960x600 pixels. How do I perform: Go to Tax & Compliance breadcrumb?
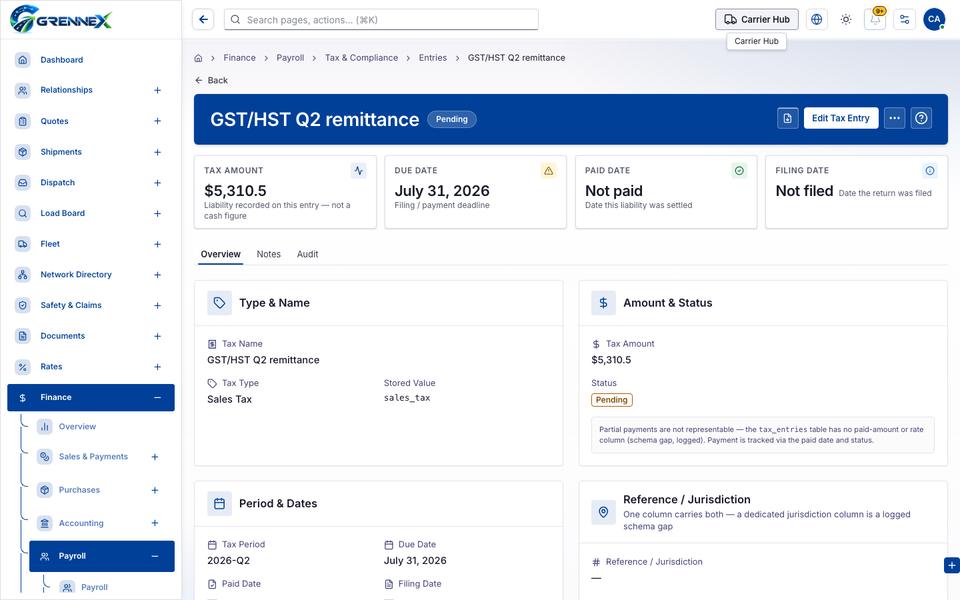coord(361,58)
